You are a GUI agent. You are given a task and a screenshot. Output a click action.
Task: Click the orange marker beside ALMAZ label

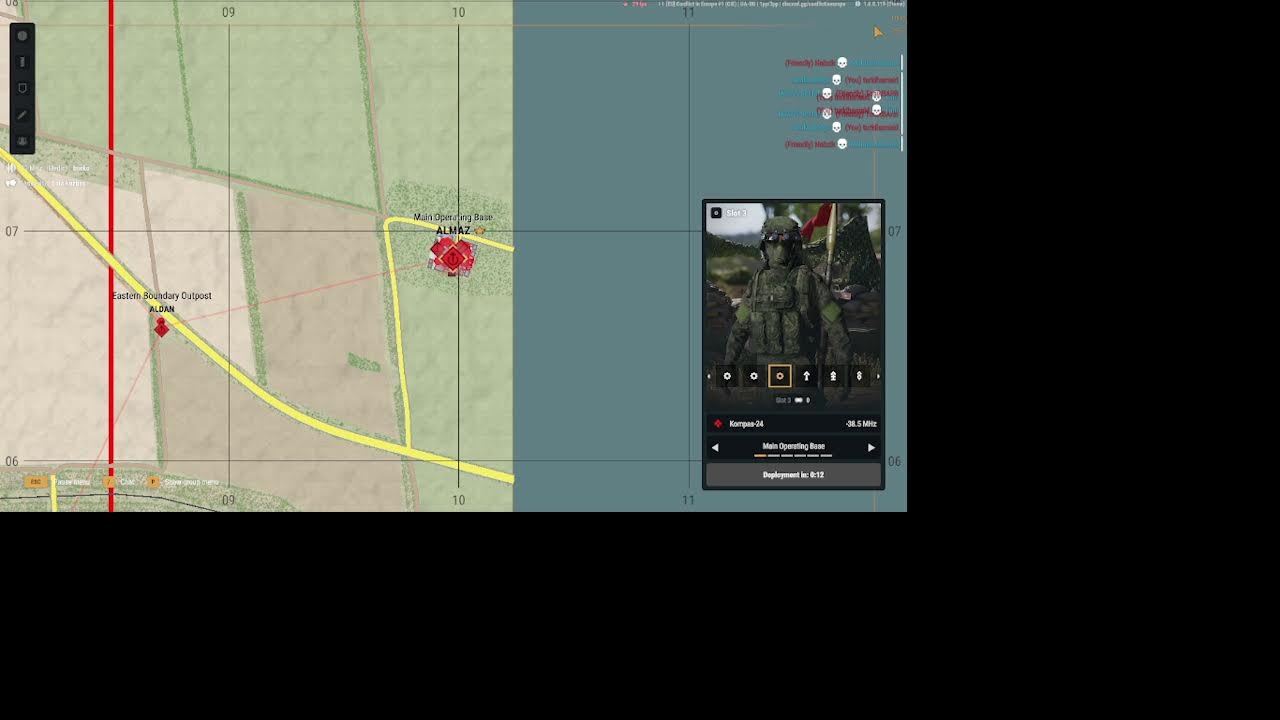[x=480, y=231]
